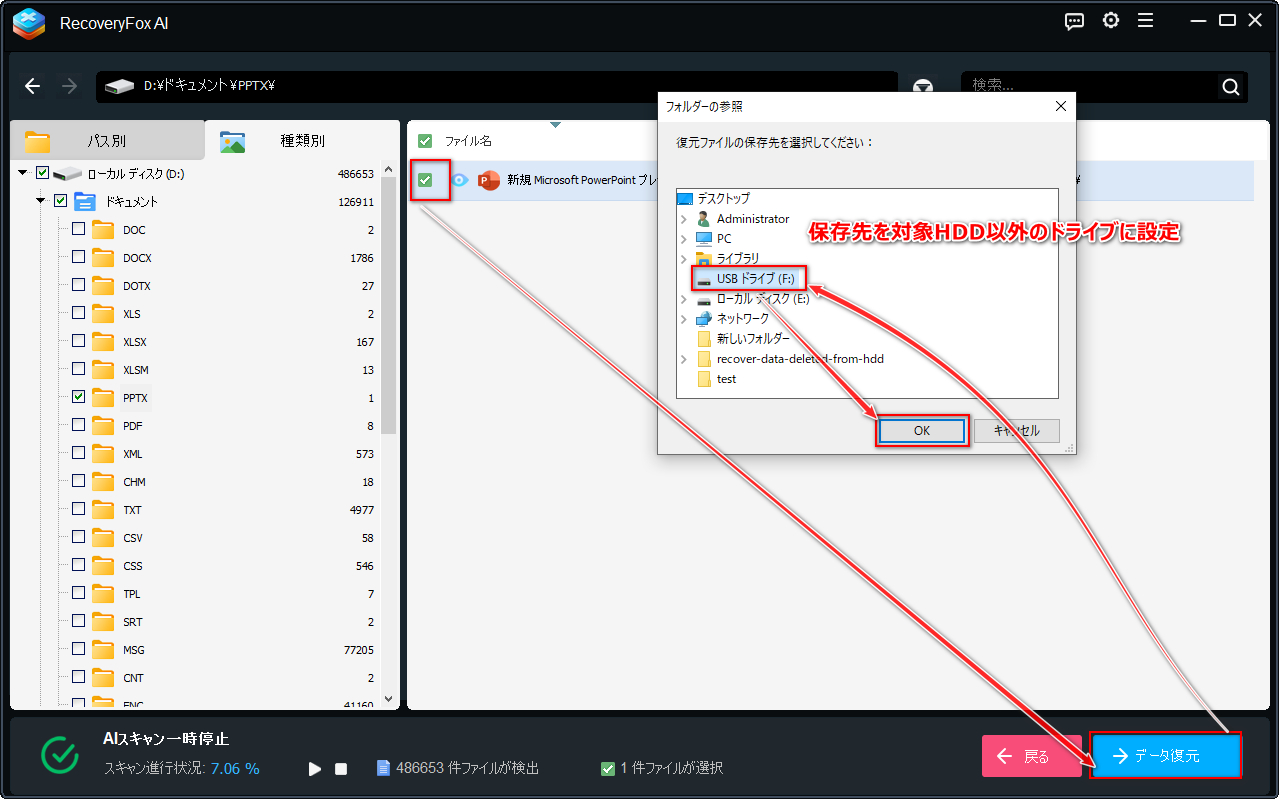Check the DOCX folder checkbox

click(78, 258)
